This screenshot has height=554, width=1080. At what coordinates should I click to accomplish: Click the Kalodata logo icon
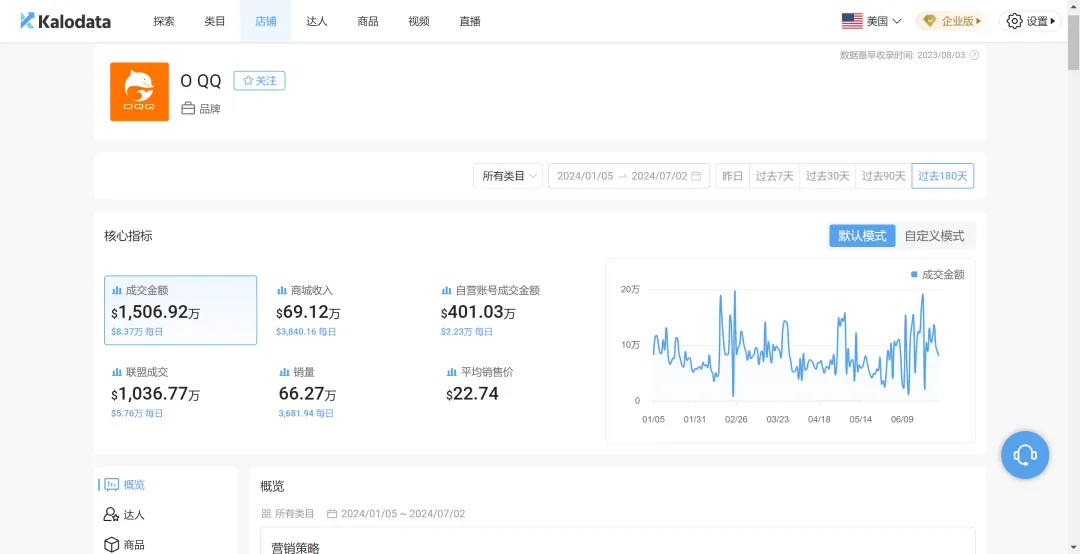(27, 21)
